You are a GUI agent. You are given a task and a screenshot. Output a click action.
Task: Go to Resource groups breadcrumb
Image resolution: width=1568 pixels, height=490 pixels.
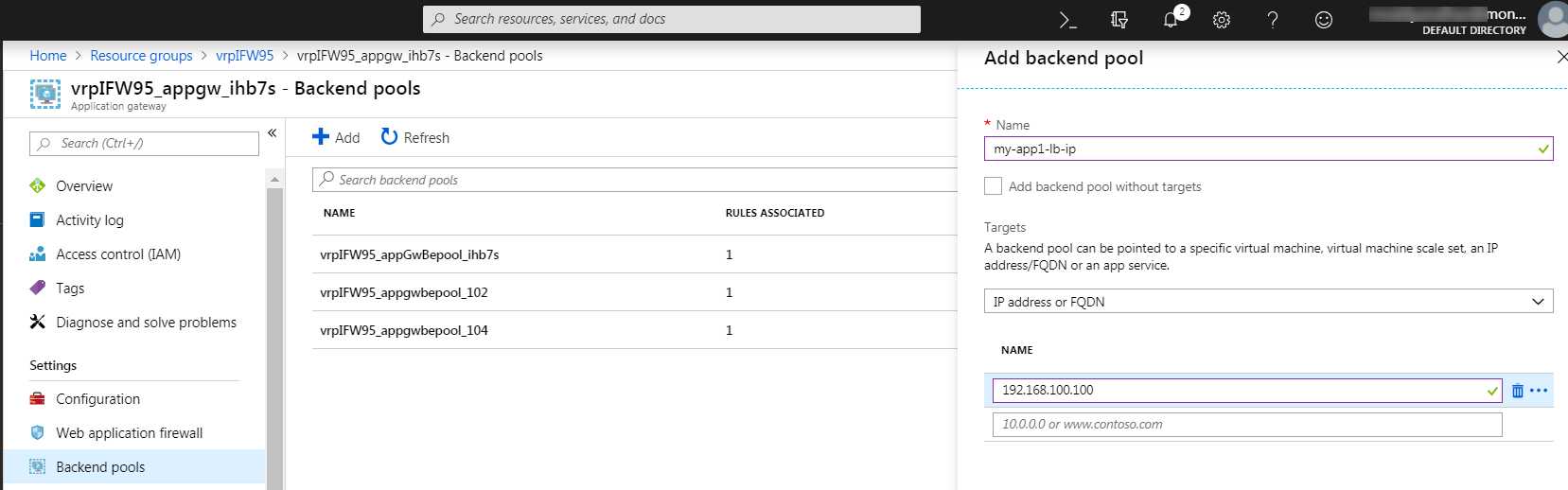click(141, 56)
